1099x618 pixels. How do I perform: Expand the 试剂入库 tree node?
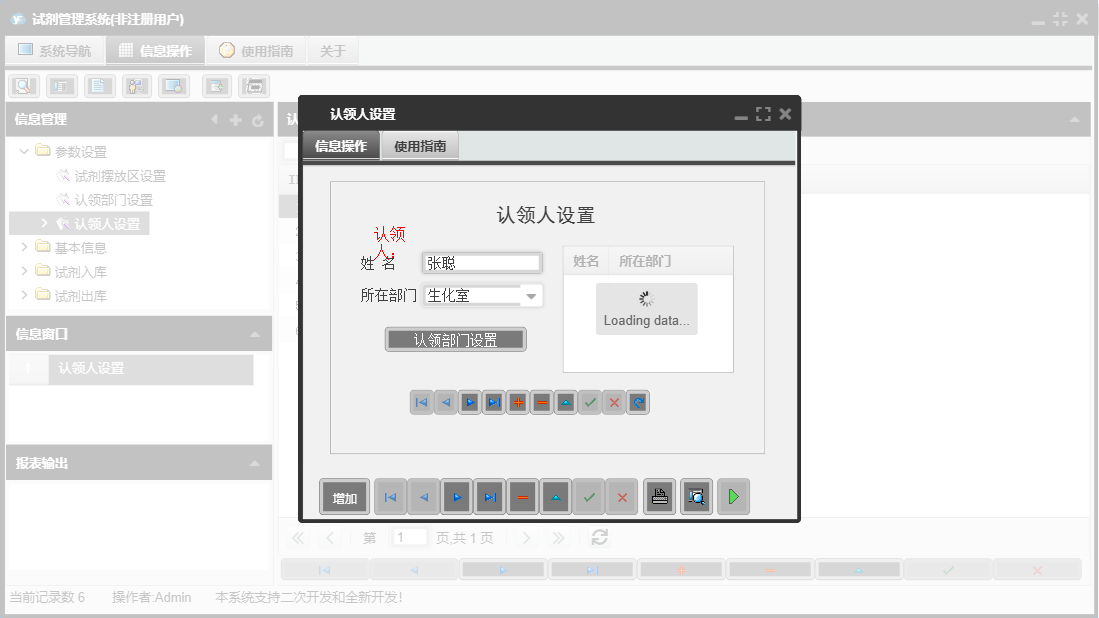(24, 271)
